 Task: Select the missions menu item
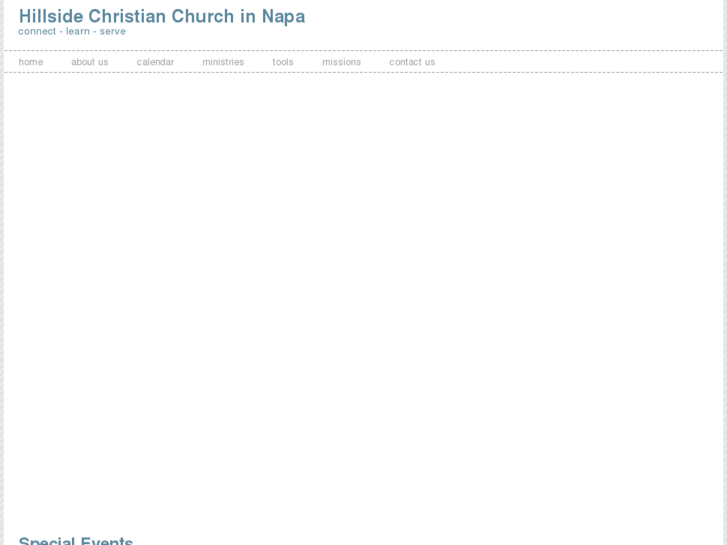click(341, 62)
